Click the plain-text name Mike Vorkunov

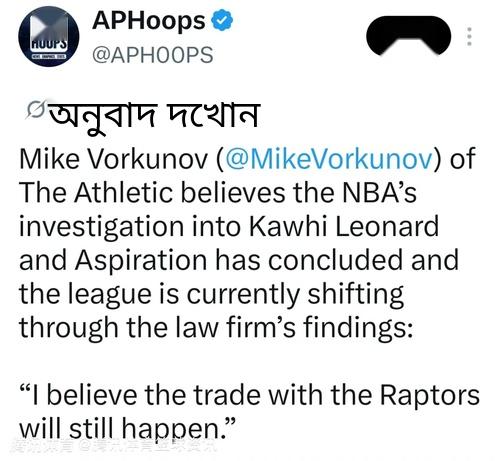pyautogui.click(x=113, y=159)
